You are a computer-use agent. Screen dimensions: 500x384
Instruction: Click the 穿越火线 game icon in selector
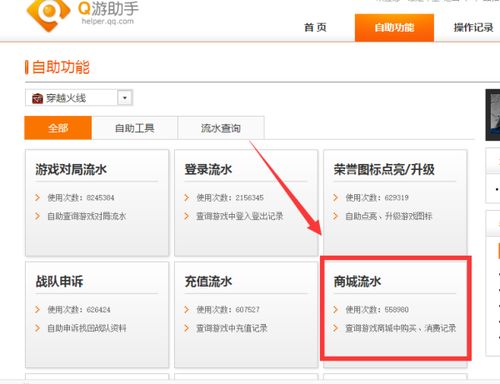tap(37, 98)
